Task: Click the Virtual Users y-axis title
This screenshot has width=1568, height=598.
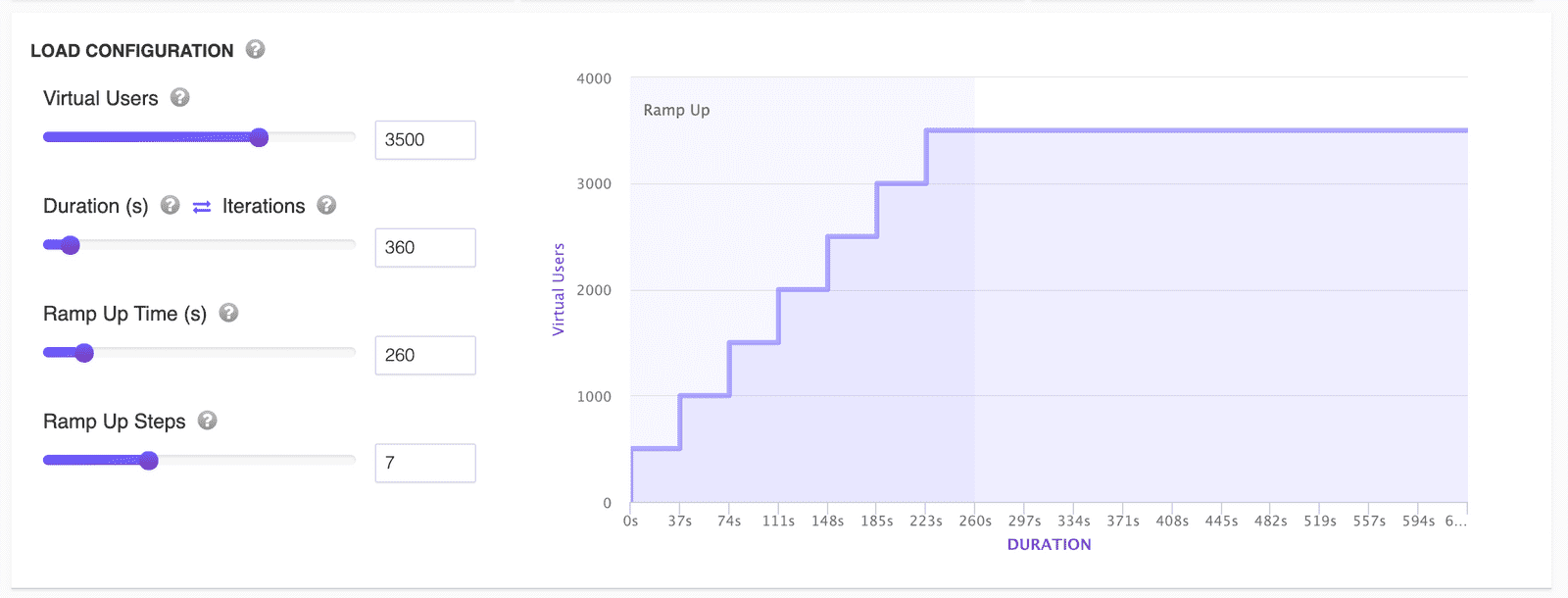Action: pyautogui.click(x=559, y=289)
